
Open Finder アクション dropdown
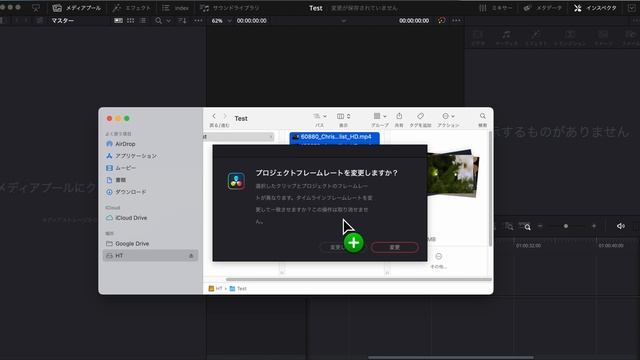(448, 116)
